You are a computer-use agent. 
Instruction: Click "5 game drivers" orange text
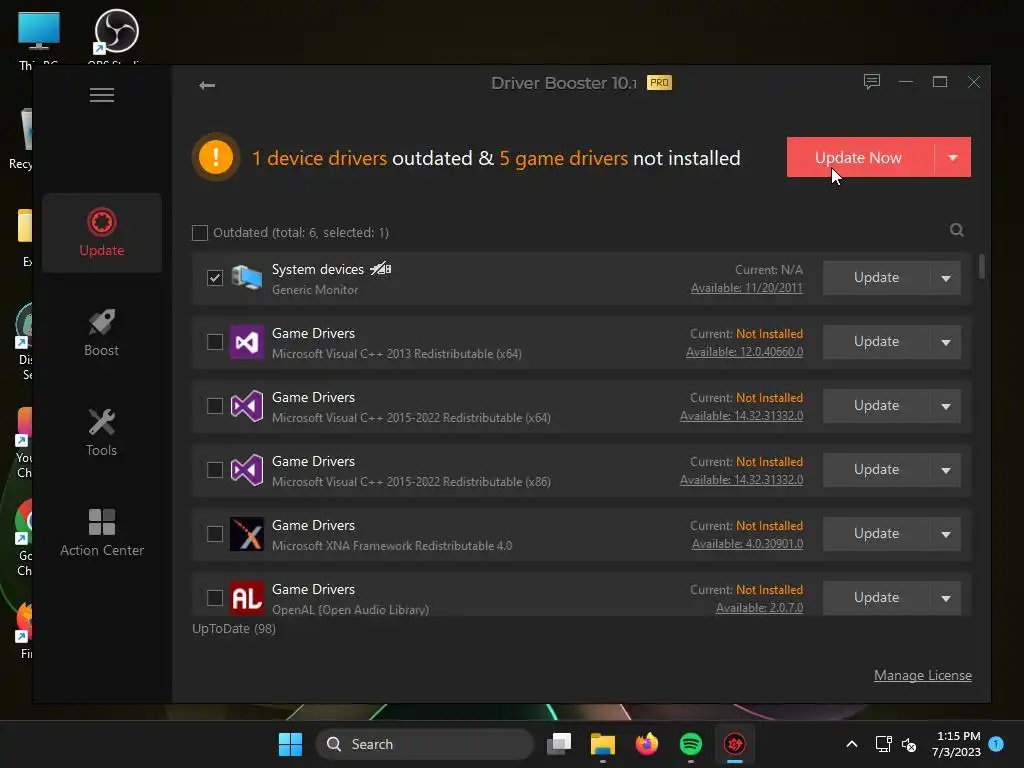click(564, 158)
